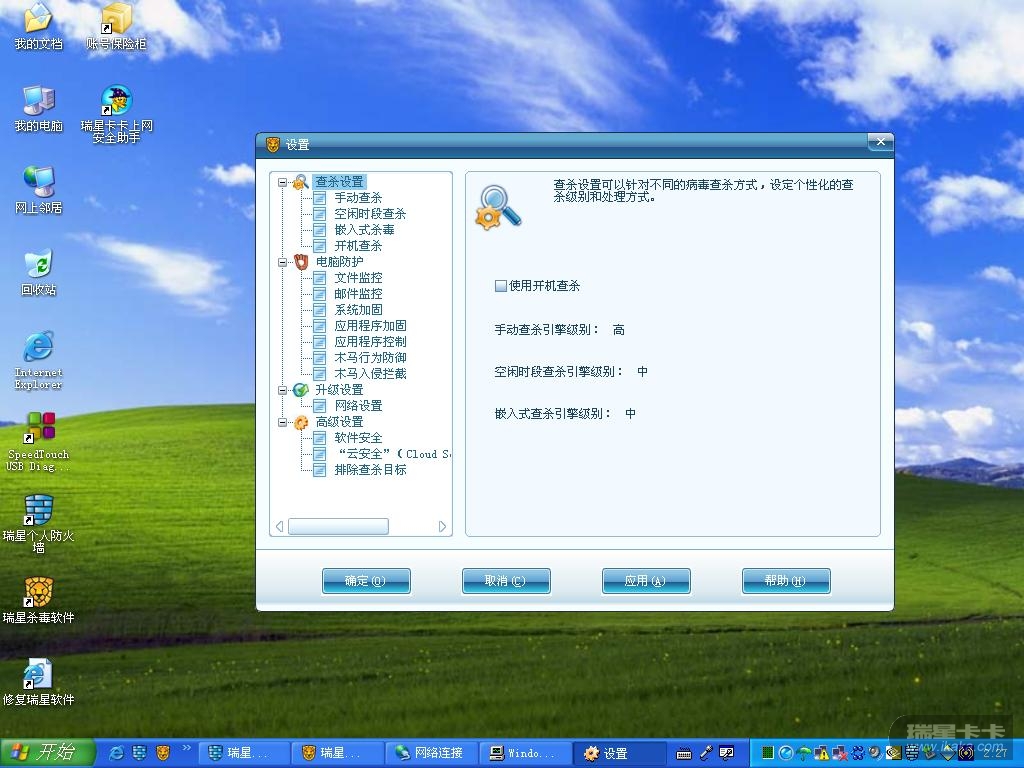Click the page icon beside 文件监控
Viewport: 1024px width, 768px height.
click(x=320, y=278)
